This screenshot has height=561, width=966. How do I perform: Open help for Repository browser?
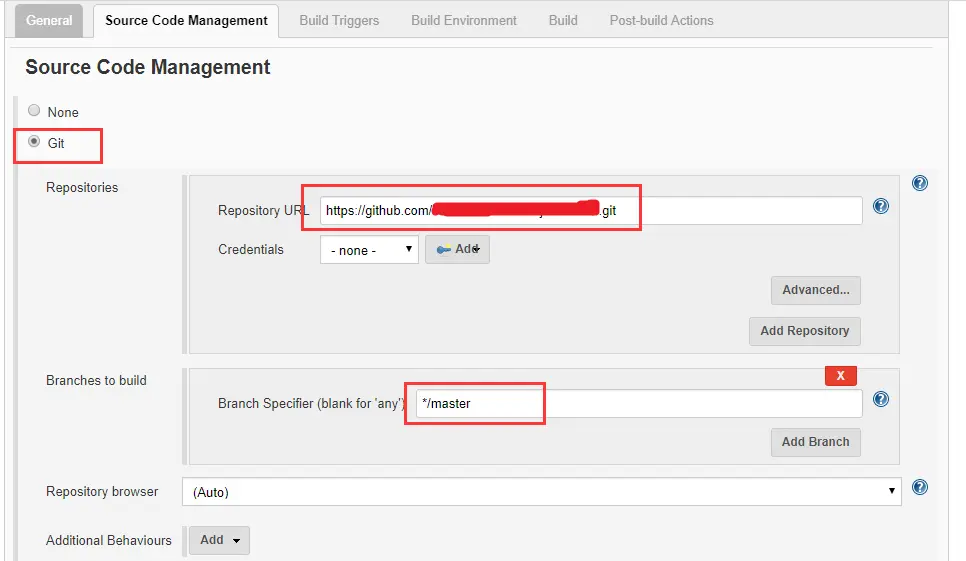920,488
